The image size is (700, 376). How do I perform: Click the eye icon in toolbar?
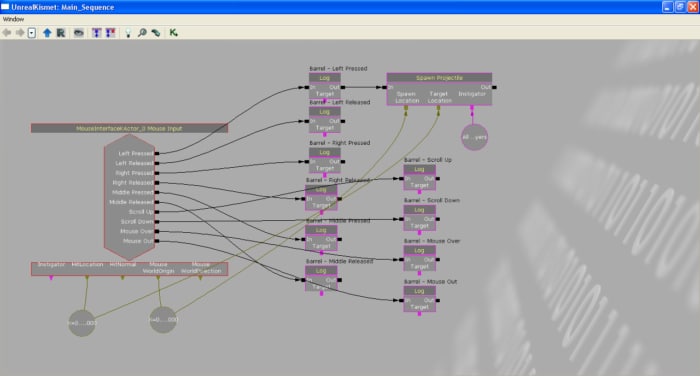79,33
